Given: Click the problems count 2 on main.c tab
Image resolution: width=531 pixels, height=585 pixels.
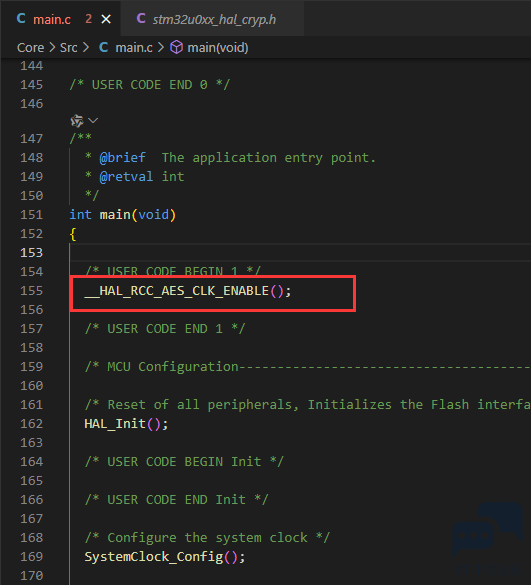Looking at the screenshot, I should (88, 19).
